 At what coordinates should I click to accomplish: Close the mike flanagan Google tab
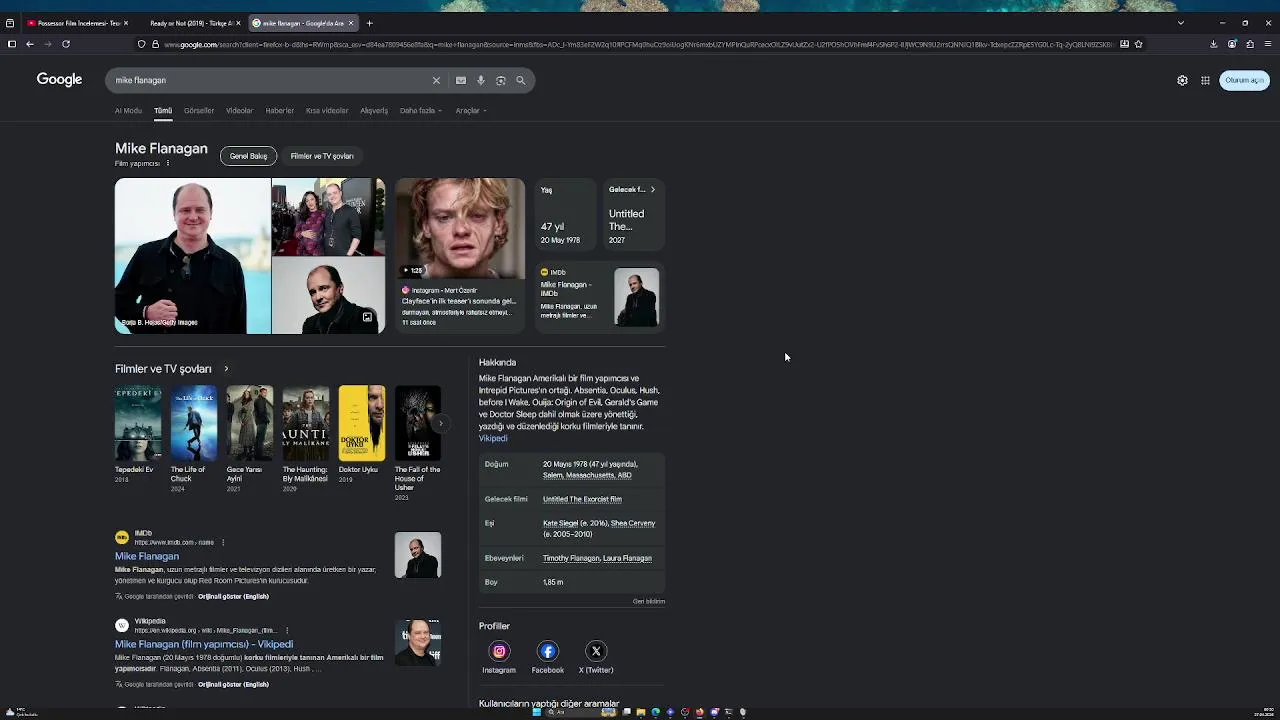click(351, 23)
